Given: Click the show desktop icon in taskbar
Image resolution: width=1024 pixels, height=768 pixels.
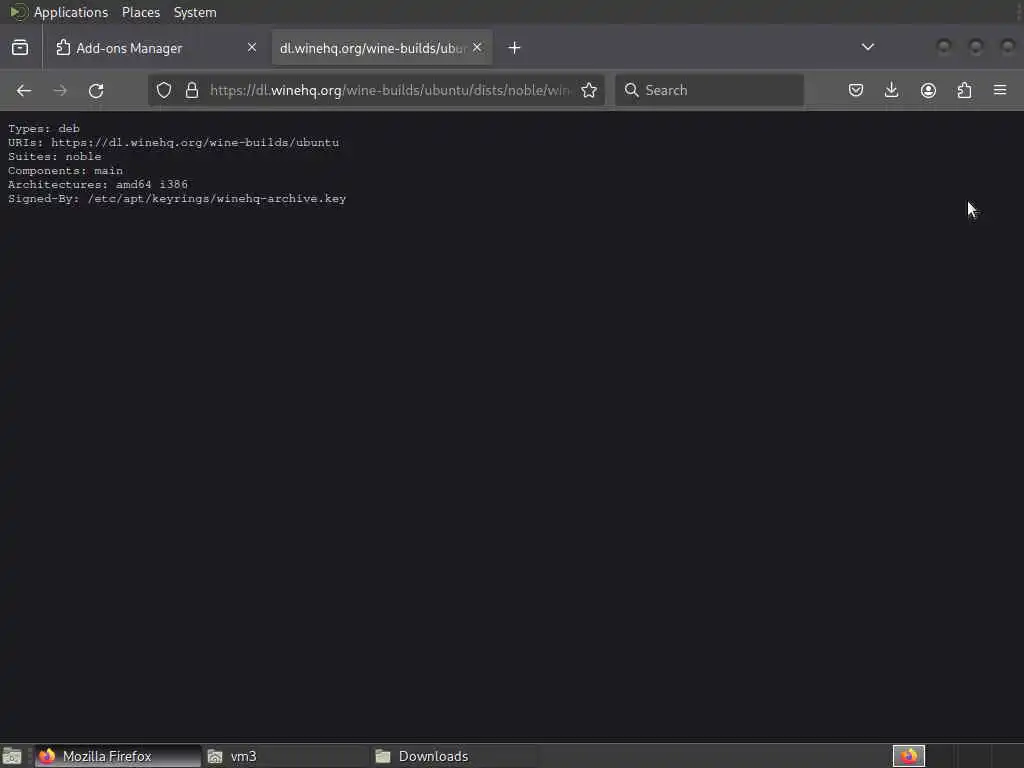Looking at the screenshot, I should [x=12, y=756].
